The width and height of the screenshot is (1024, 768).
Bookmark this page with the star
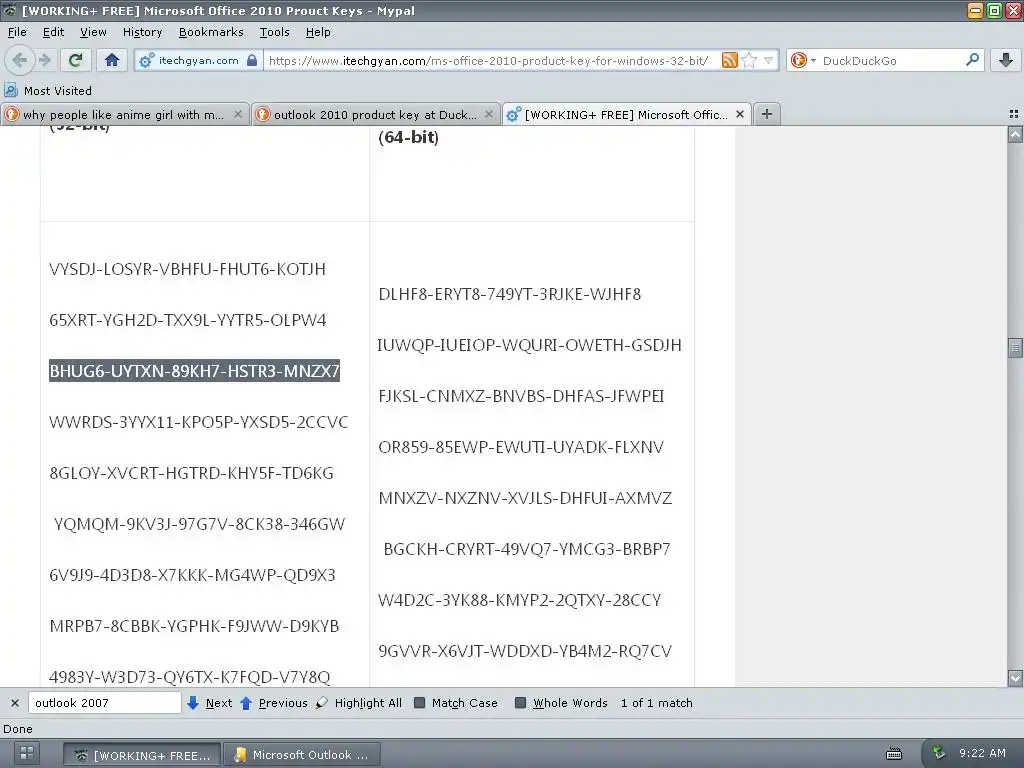[749, 60]
